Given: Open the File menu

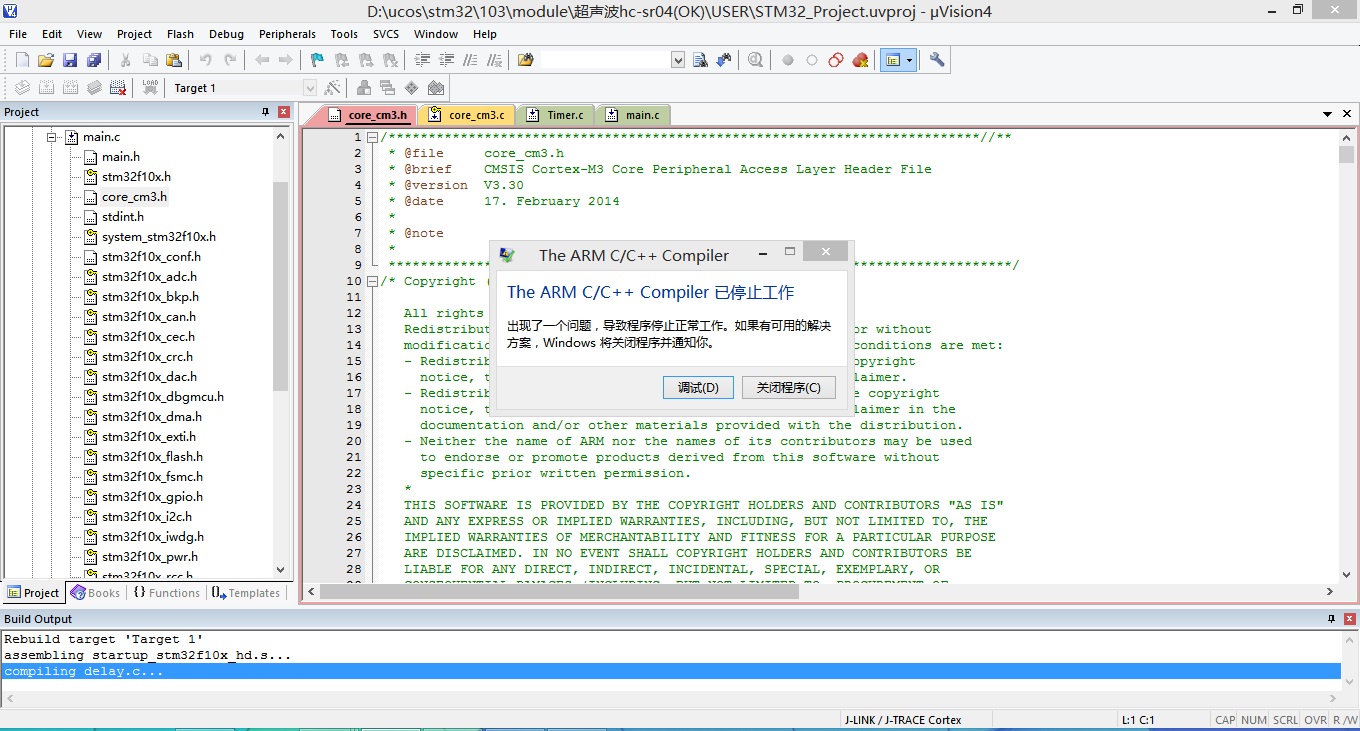Looking at the screenshot, I should click(18, 34).
